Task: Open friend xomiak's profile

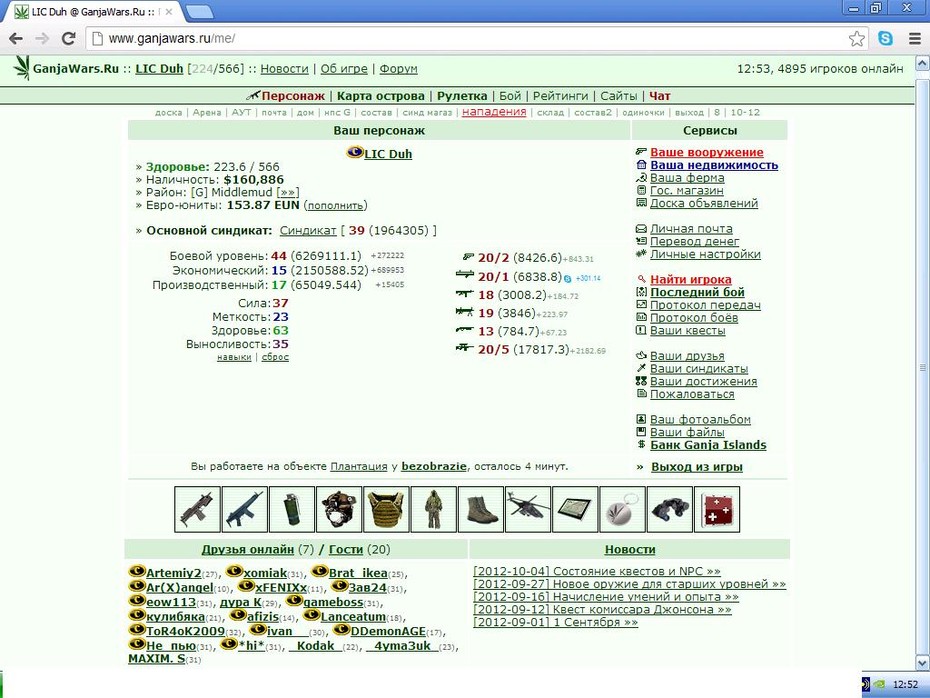Action: pos(265,573)
